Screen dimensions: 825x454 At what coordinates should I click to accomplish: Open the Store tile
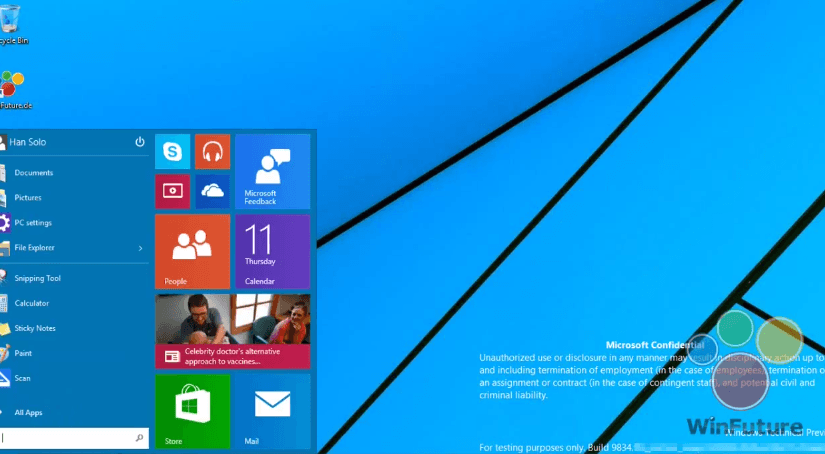click(193, 411)
